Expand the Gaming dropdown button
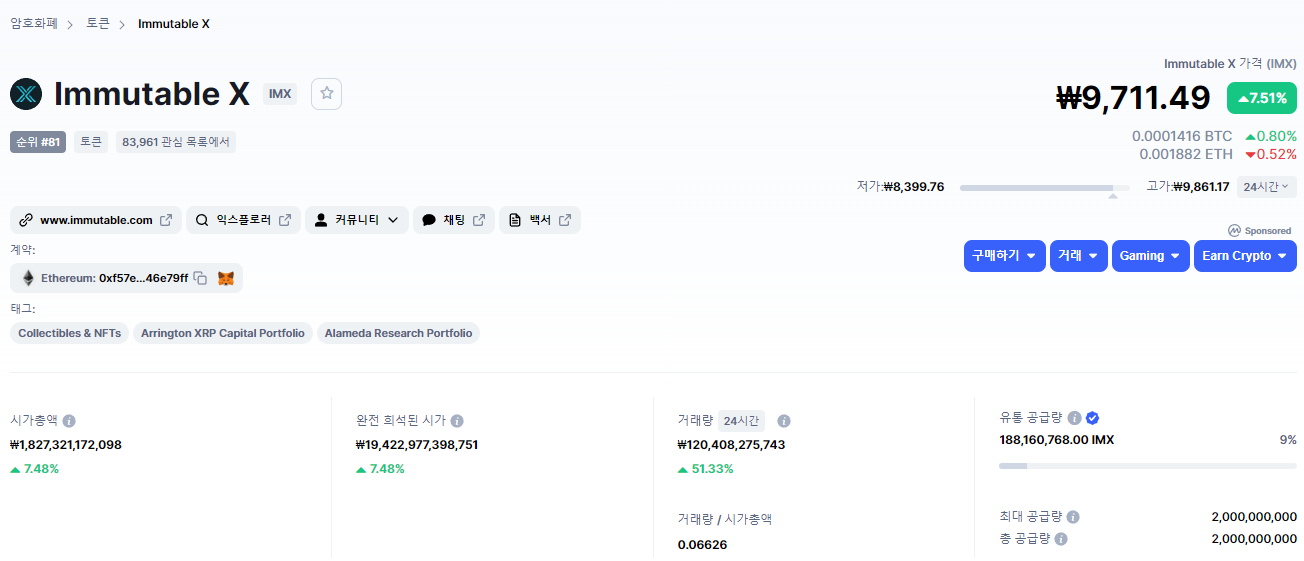 point(1150,256)
